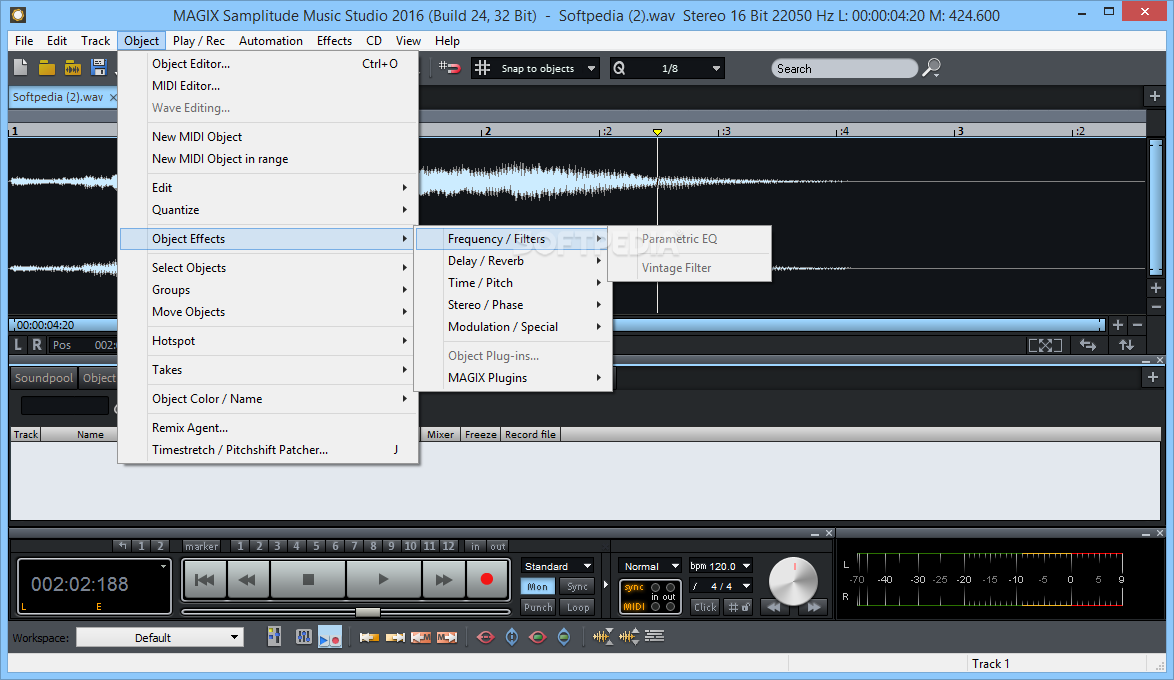Click the transport position slider handle
The height and width of the screenshot is (680, 1174).
[367, 612]
